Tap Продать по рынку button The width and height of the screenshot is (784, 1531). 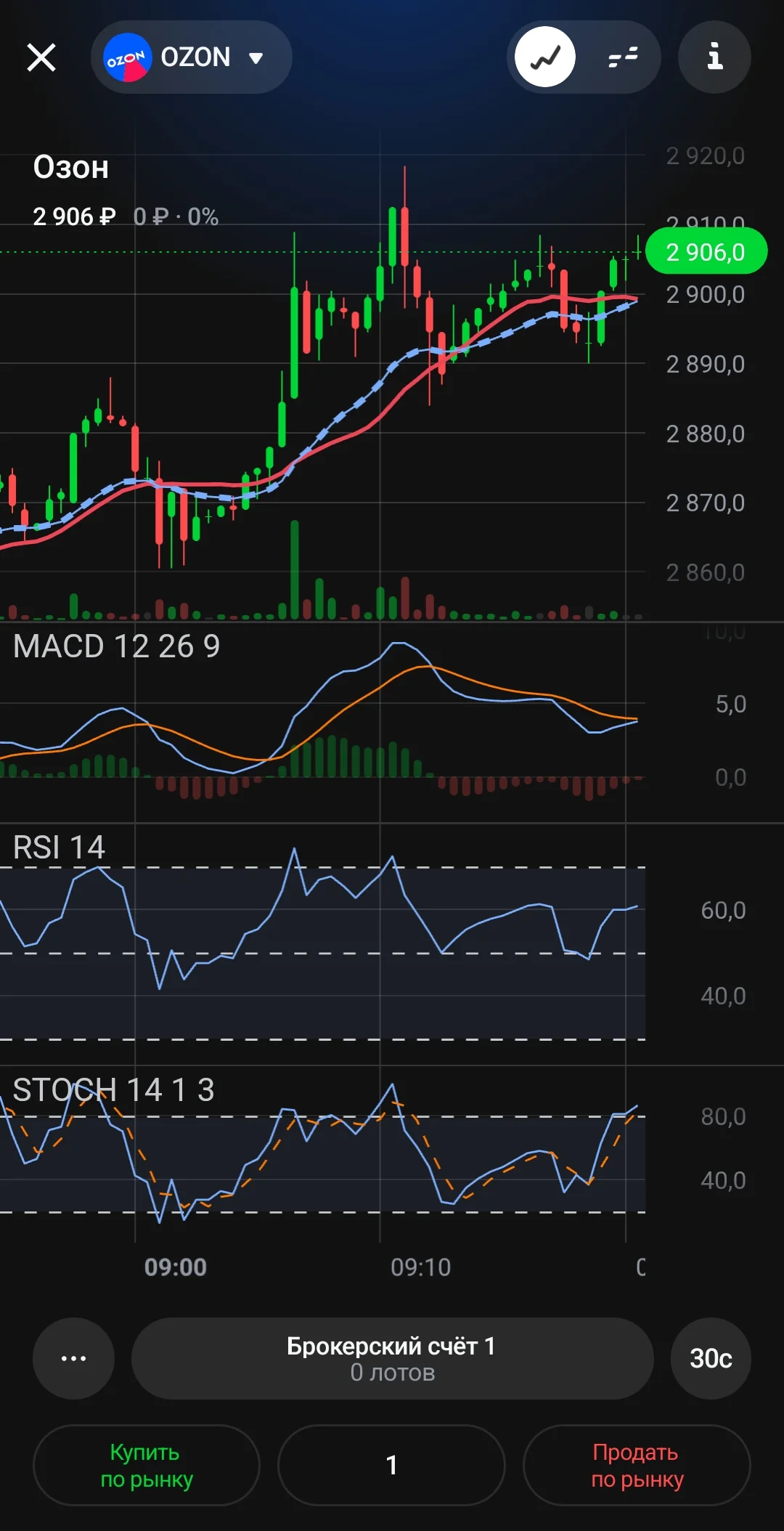[637, 1465]
